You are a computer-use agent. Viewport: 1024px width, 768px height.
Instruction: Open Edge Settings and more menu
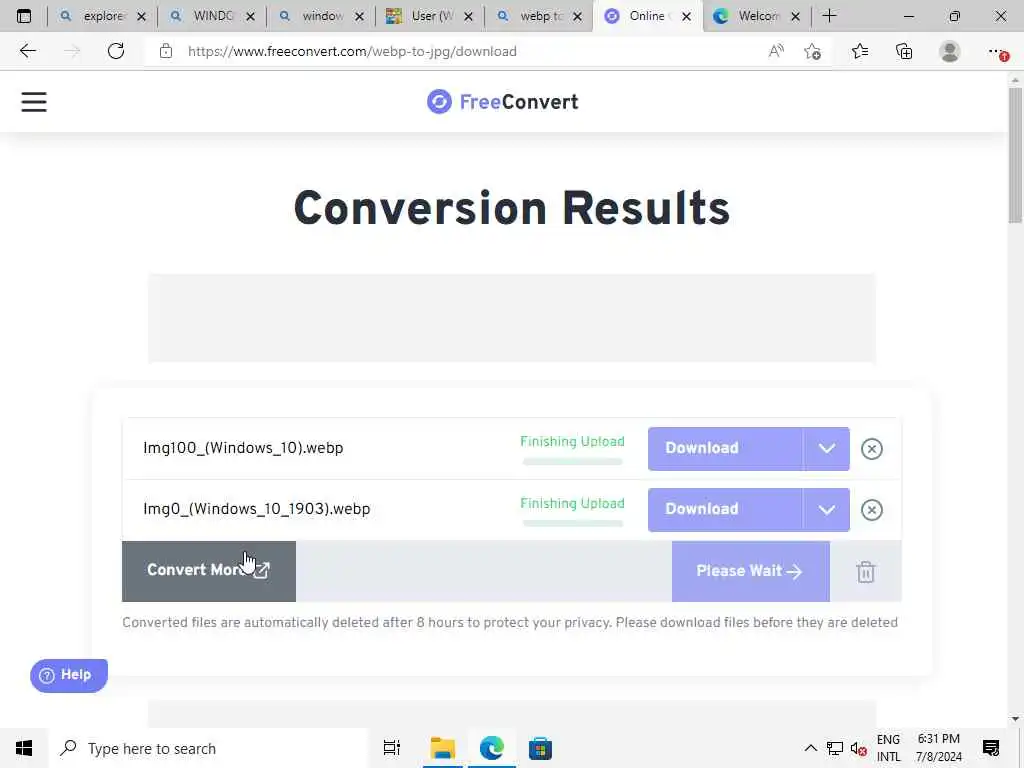pyautogui.click(x=997, y=51)
